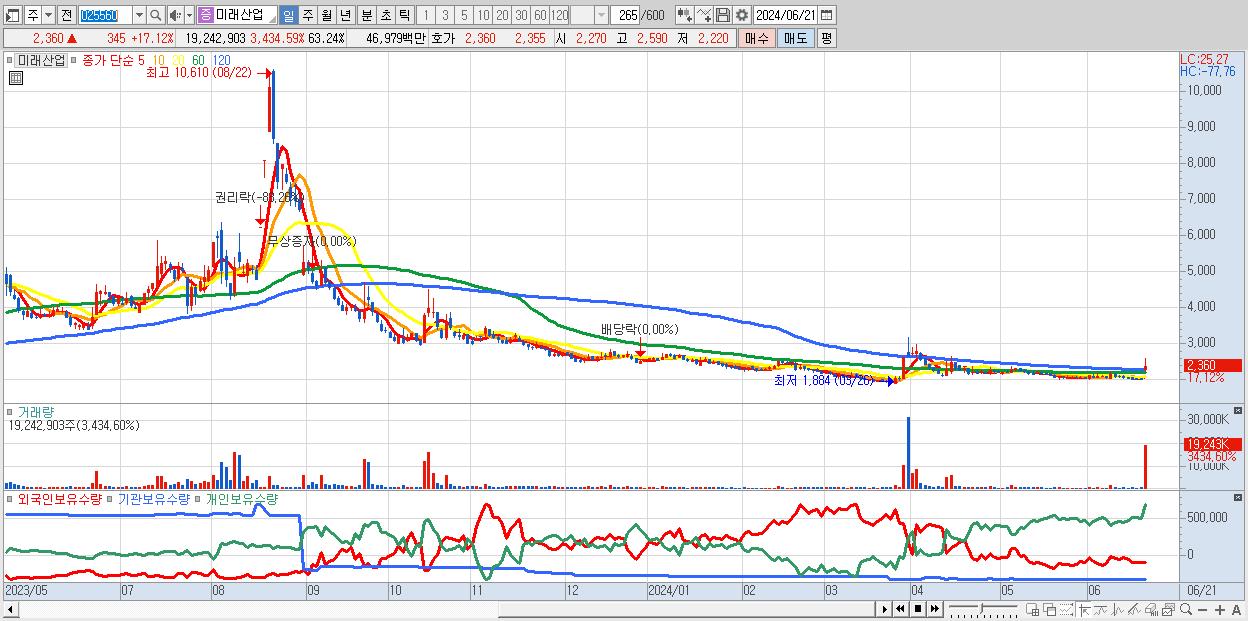Click the 3D volume bars icon in bottom toolbar
Screen dimensions: 1248x621
[1151, 609]
